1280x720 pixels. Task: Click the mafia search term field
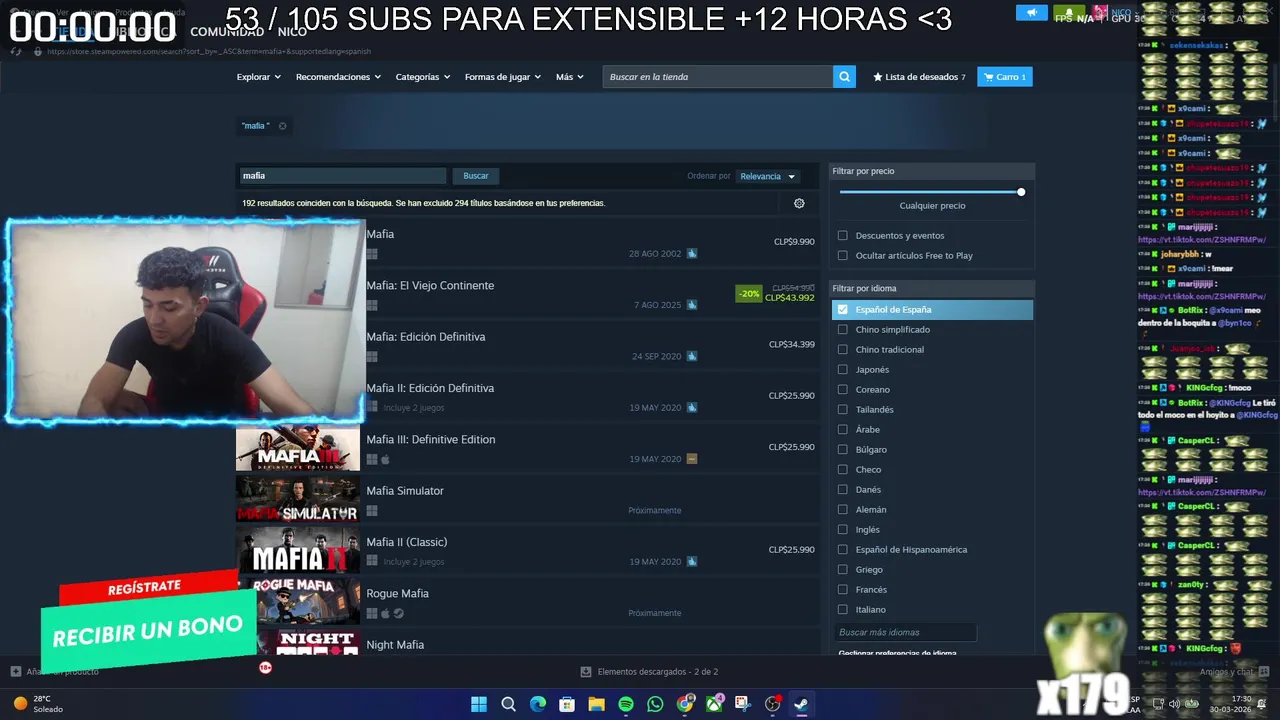(x=342, y=176)
